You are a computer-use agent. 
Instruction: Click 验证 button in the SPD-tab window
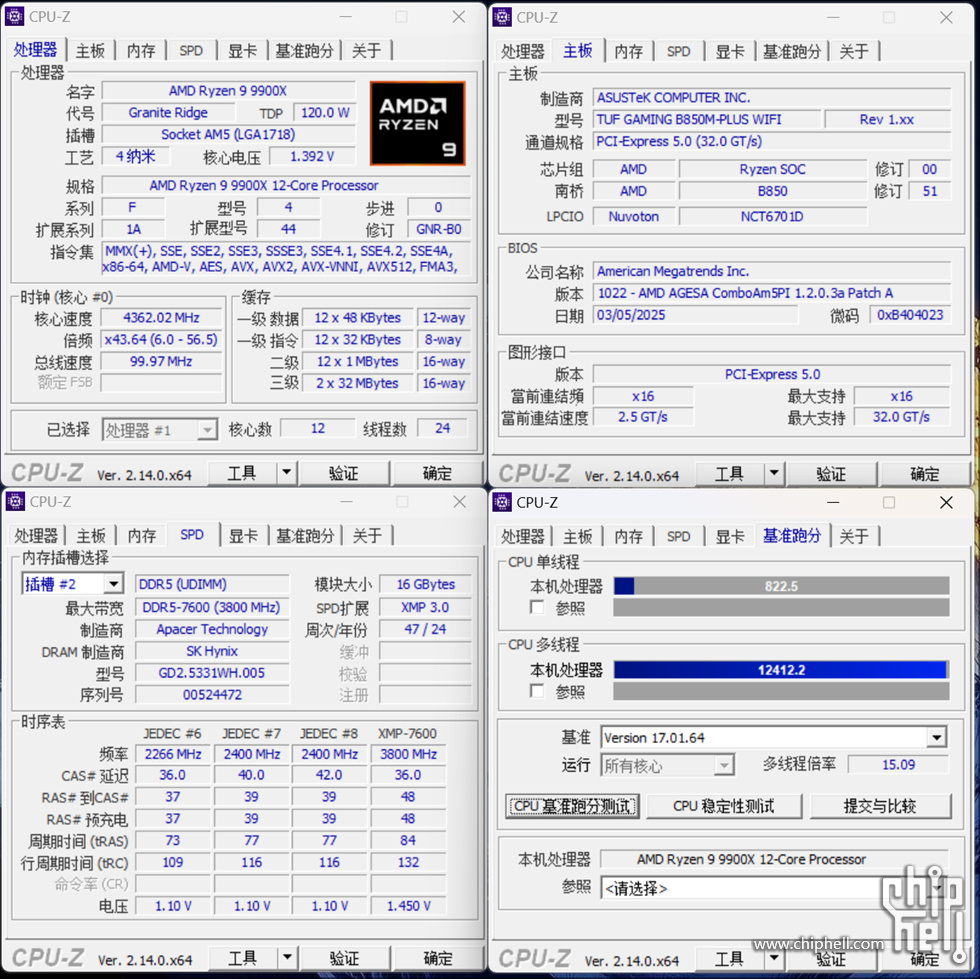tap(344, 957)
